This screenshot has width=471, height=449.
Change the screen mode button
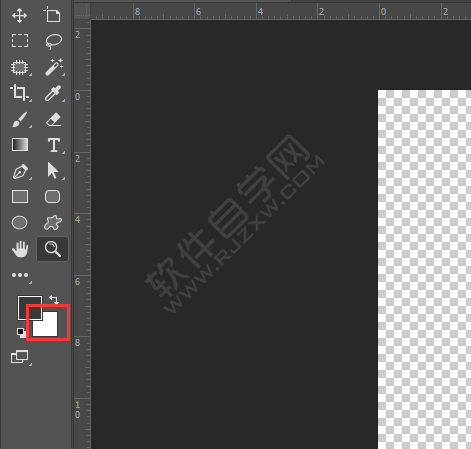point(20,357)
